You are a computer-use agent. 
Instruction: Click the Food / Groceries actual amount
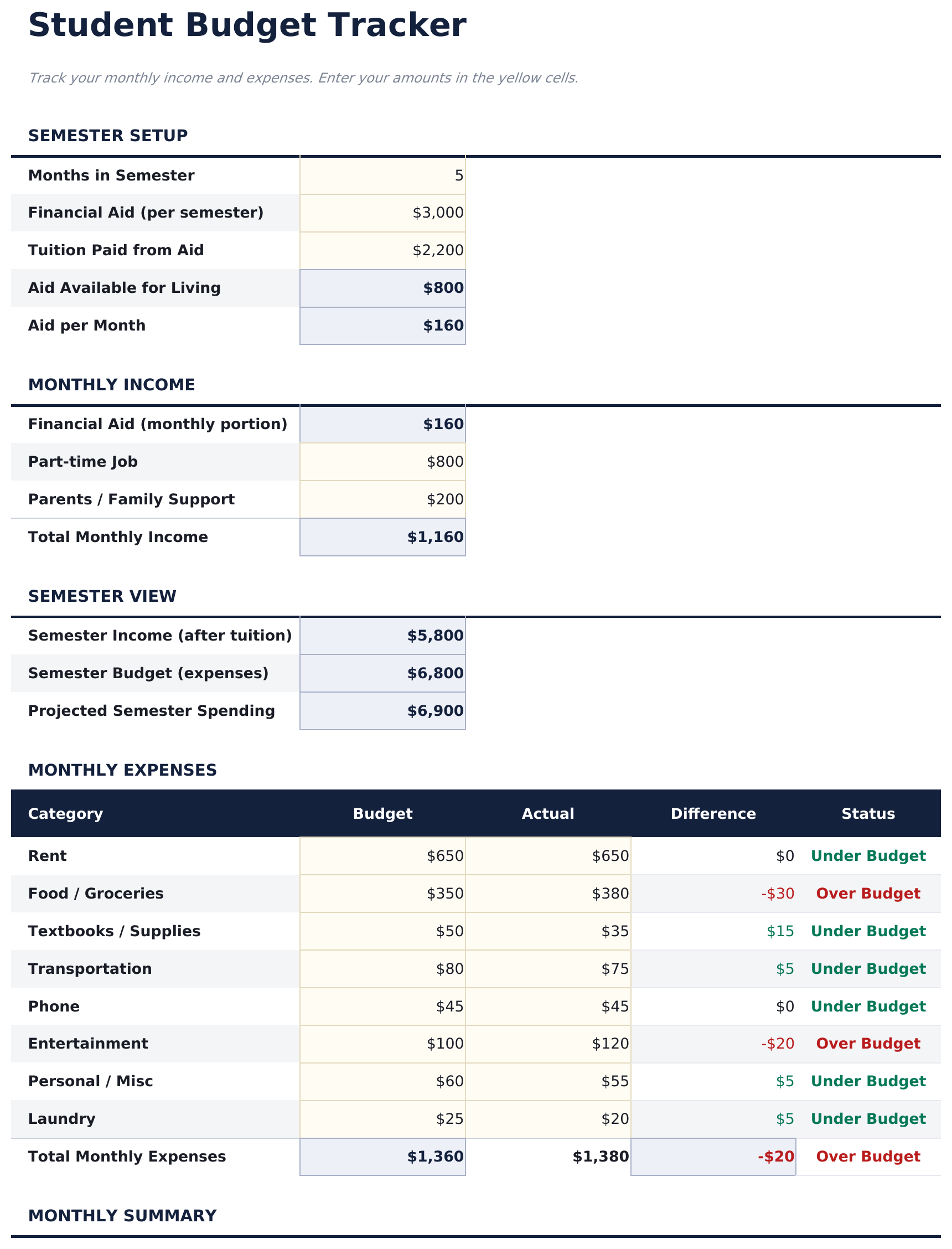click(548, 894)
